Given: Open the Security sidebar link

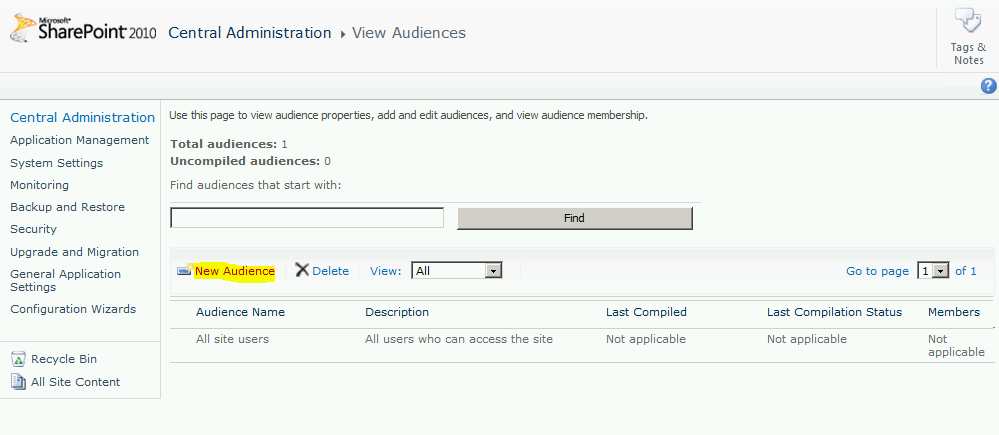Looking at the screenshot, I should 33,229.
